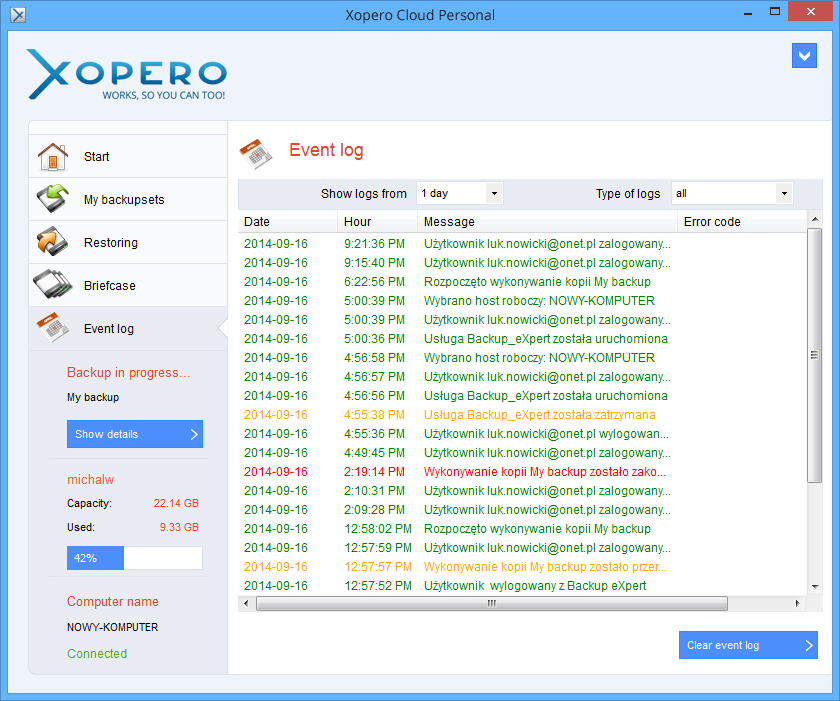Sort by the Date column header

point(288,222)
